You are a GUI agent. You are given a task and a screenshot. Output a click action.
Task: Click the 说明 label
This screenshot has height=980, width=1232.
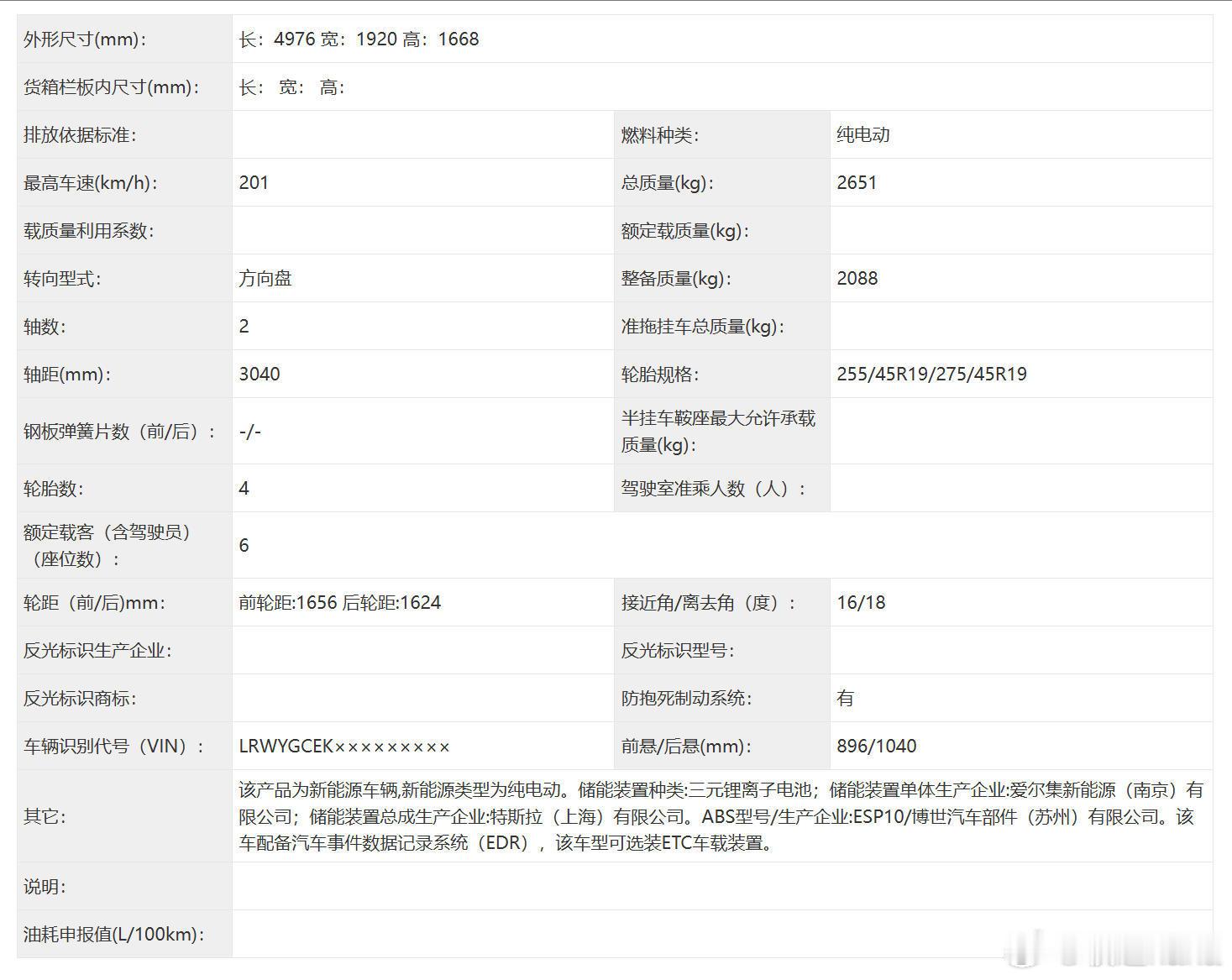45,886
